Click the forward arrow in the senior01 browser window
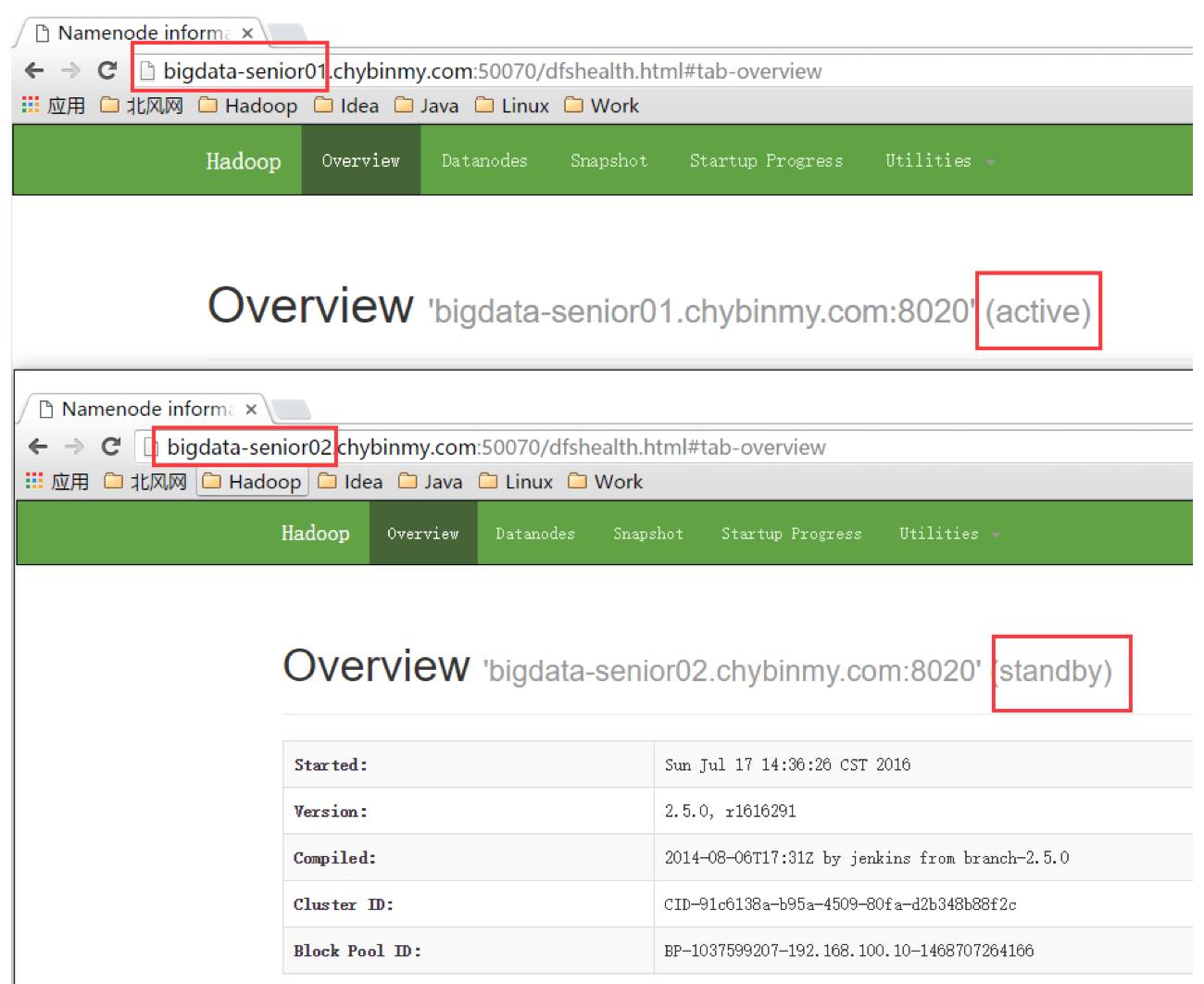1204x984 pixels. [70, 70]
